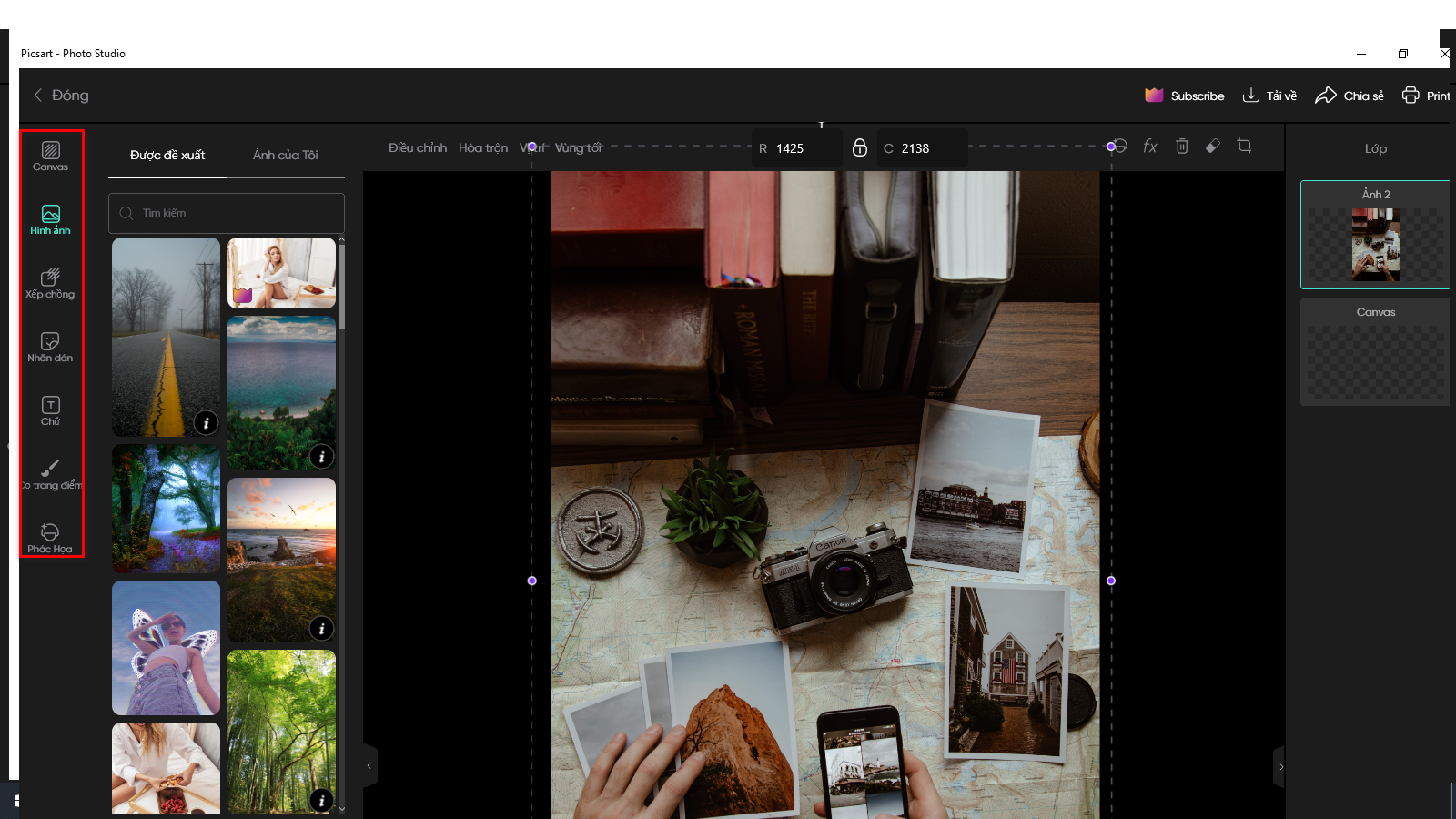Delete the selection with the trash icon
This screenshot has height=819, width=1456.
pos(1181,147)
